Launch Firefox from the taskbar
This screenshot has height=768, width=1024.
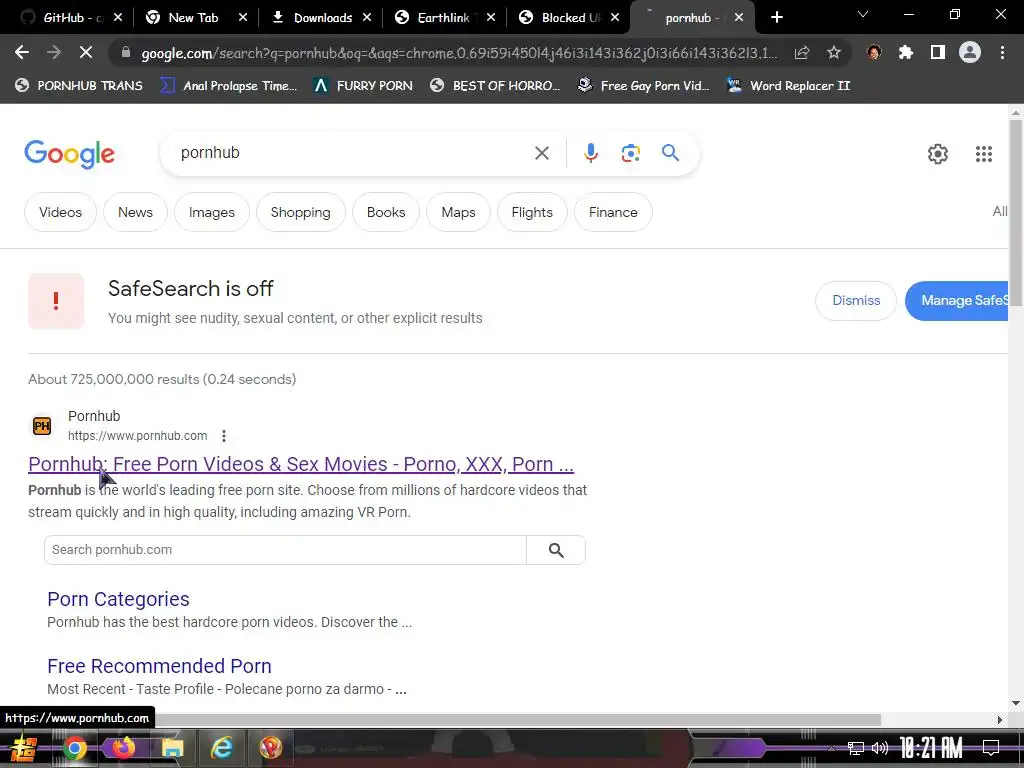(123, 748)
